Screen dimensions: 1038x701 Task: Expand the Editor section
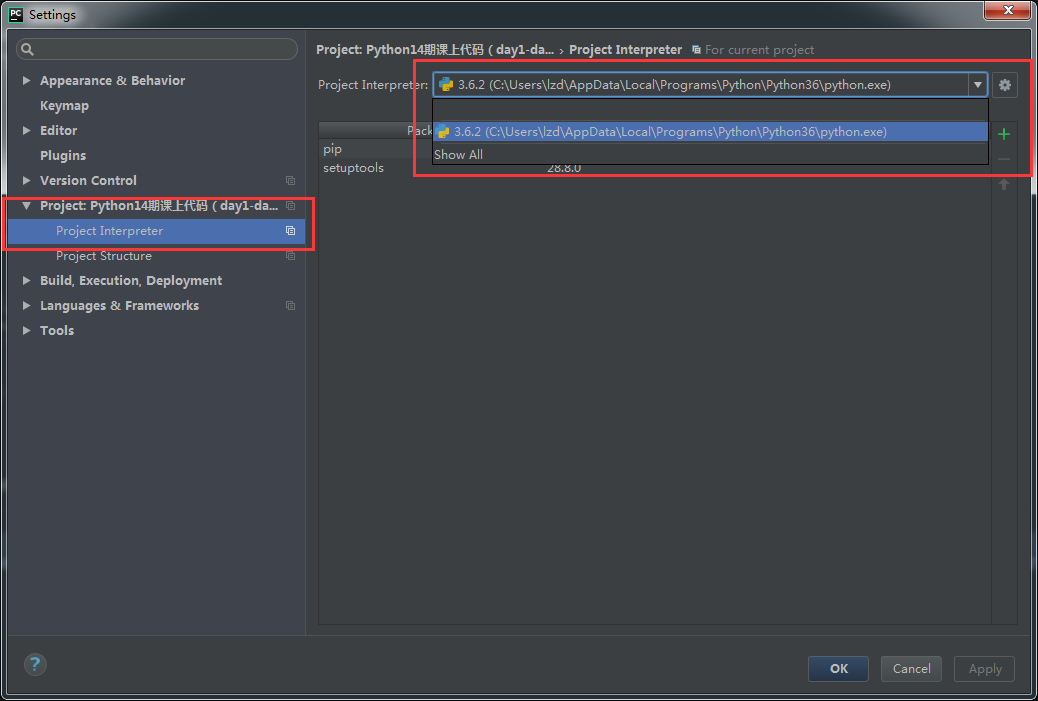pyautogui.click(x=26, y=130)
